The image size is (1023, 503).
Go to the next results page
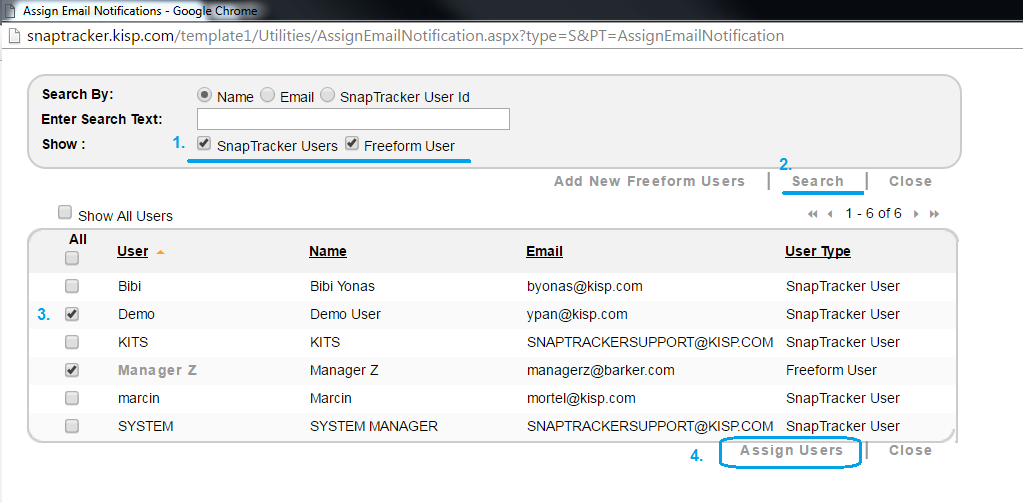point(916,214)
